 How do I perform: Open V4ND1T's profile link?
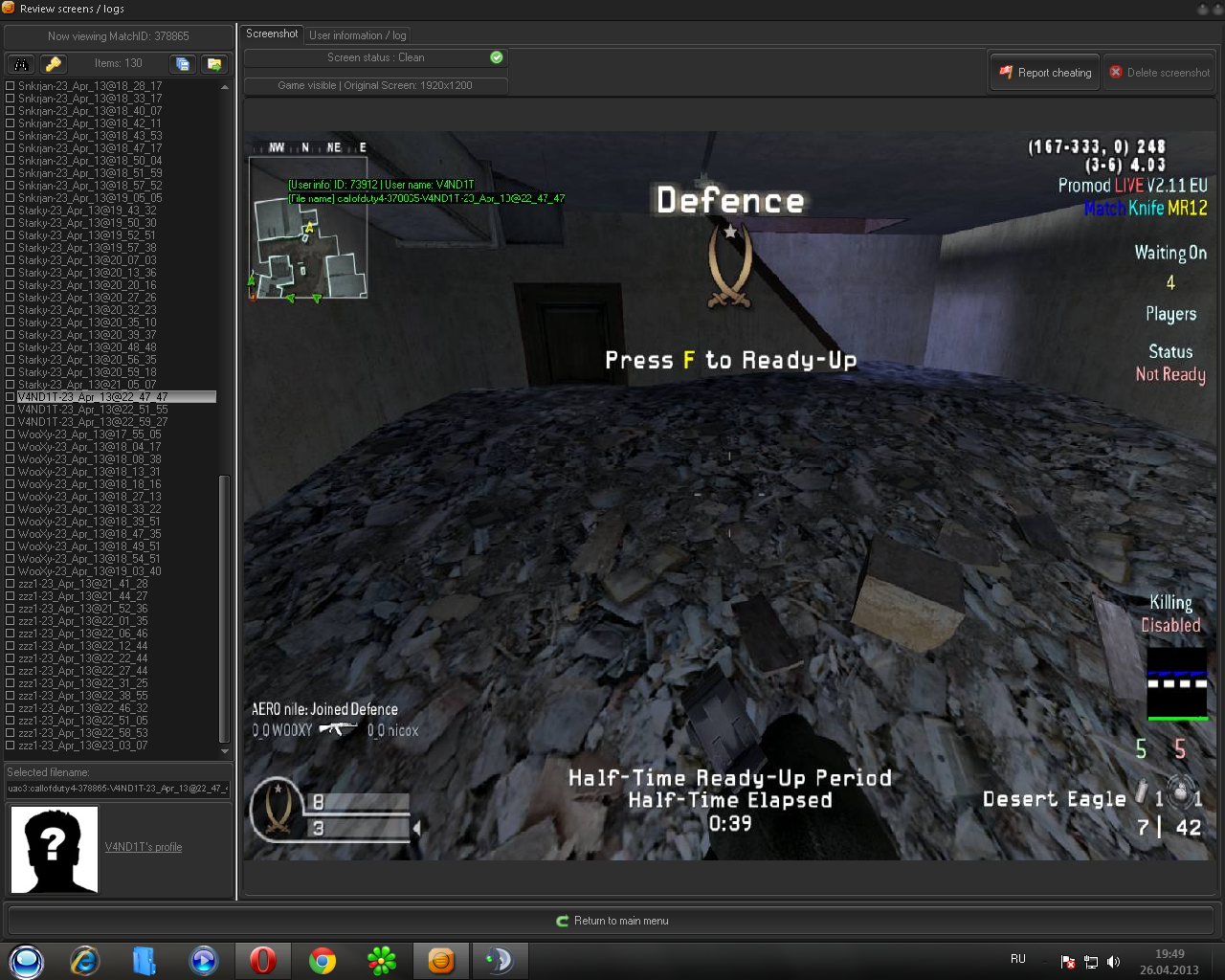[x=144, y=847]
